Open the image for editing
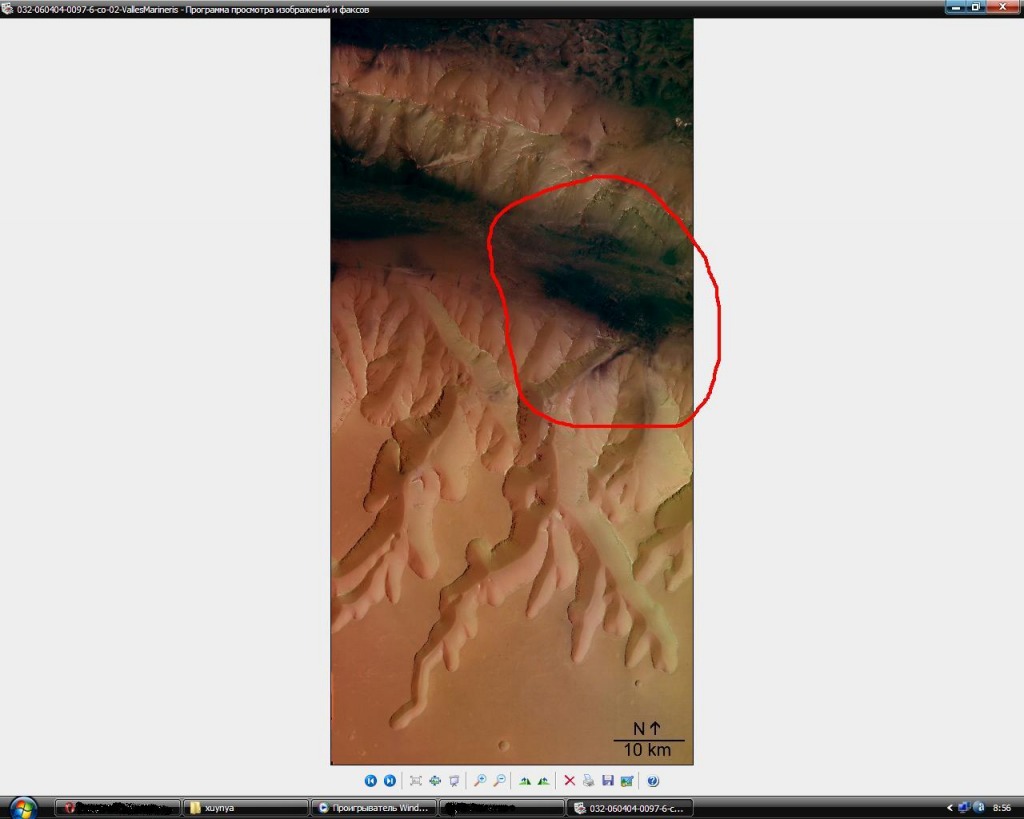The height and width of the screenshot is (819, 1024). 626,781
